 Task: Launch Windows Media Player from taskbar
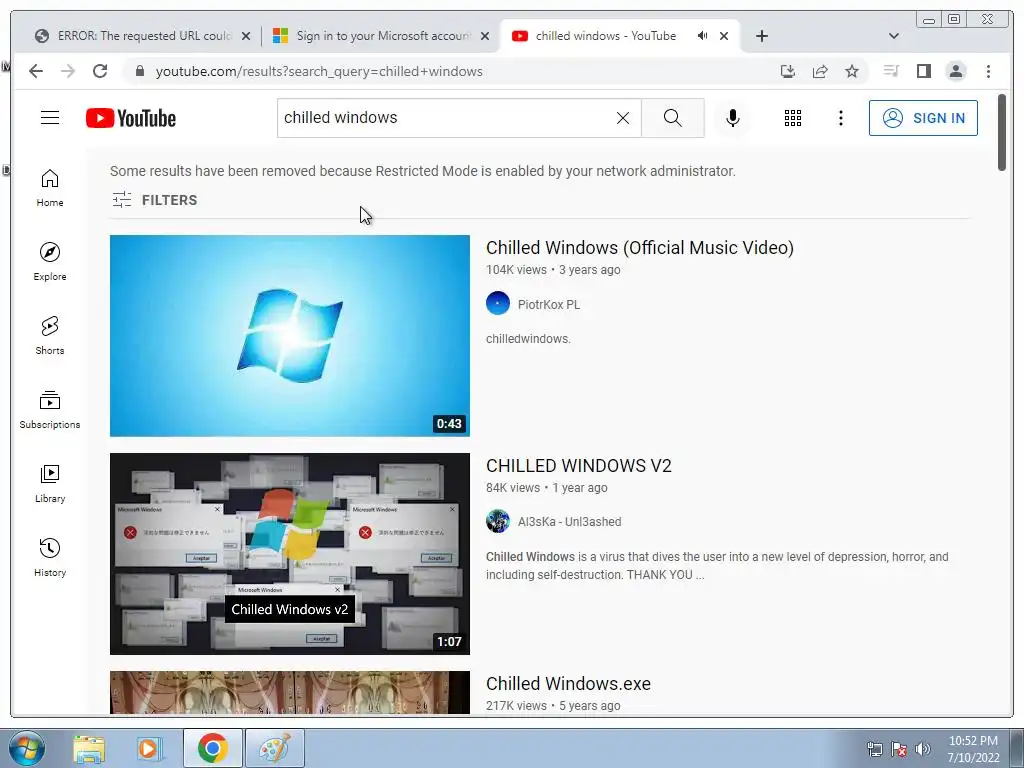pyautogui.click(x=150, y=748)
